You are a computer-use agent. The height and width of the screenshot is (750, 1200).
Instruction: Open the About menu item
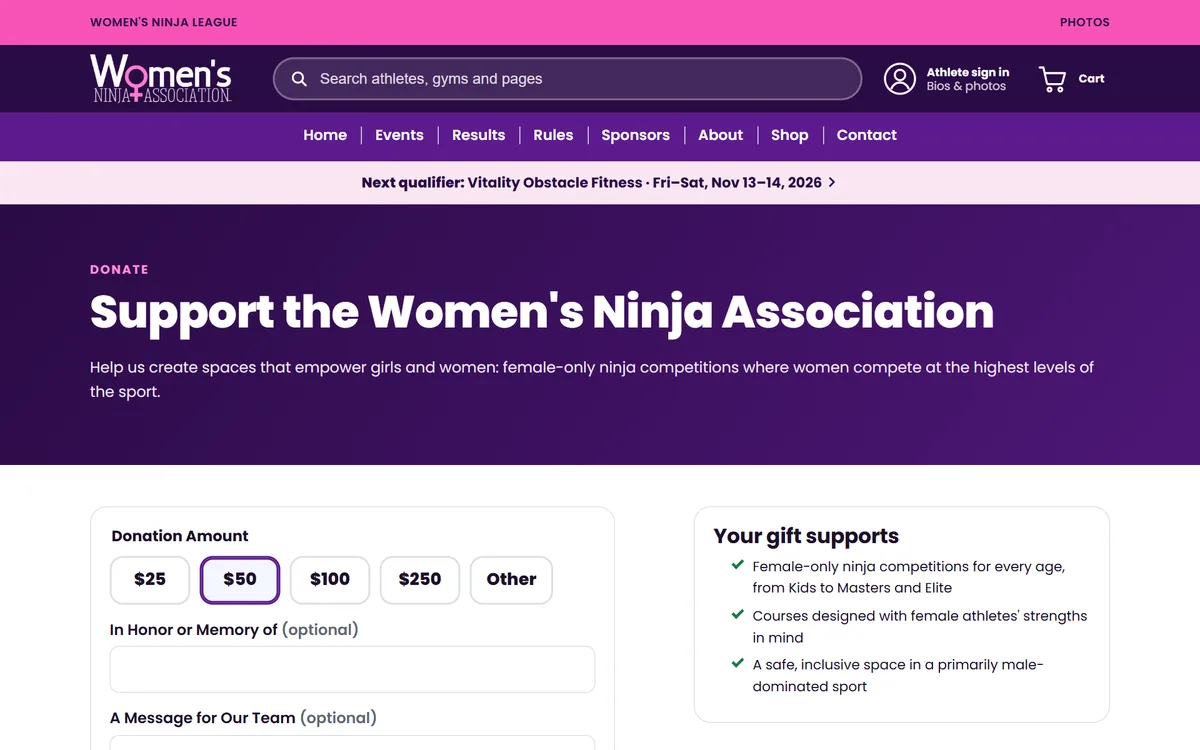[720, 135]
